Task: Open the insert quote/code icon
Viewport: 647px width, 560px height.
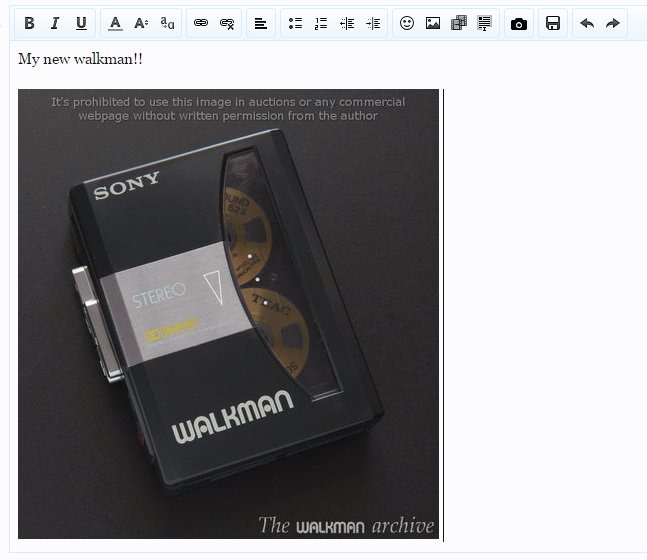Action: (x=484, y=23)
